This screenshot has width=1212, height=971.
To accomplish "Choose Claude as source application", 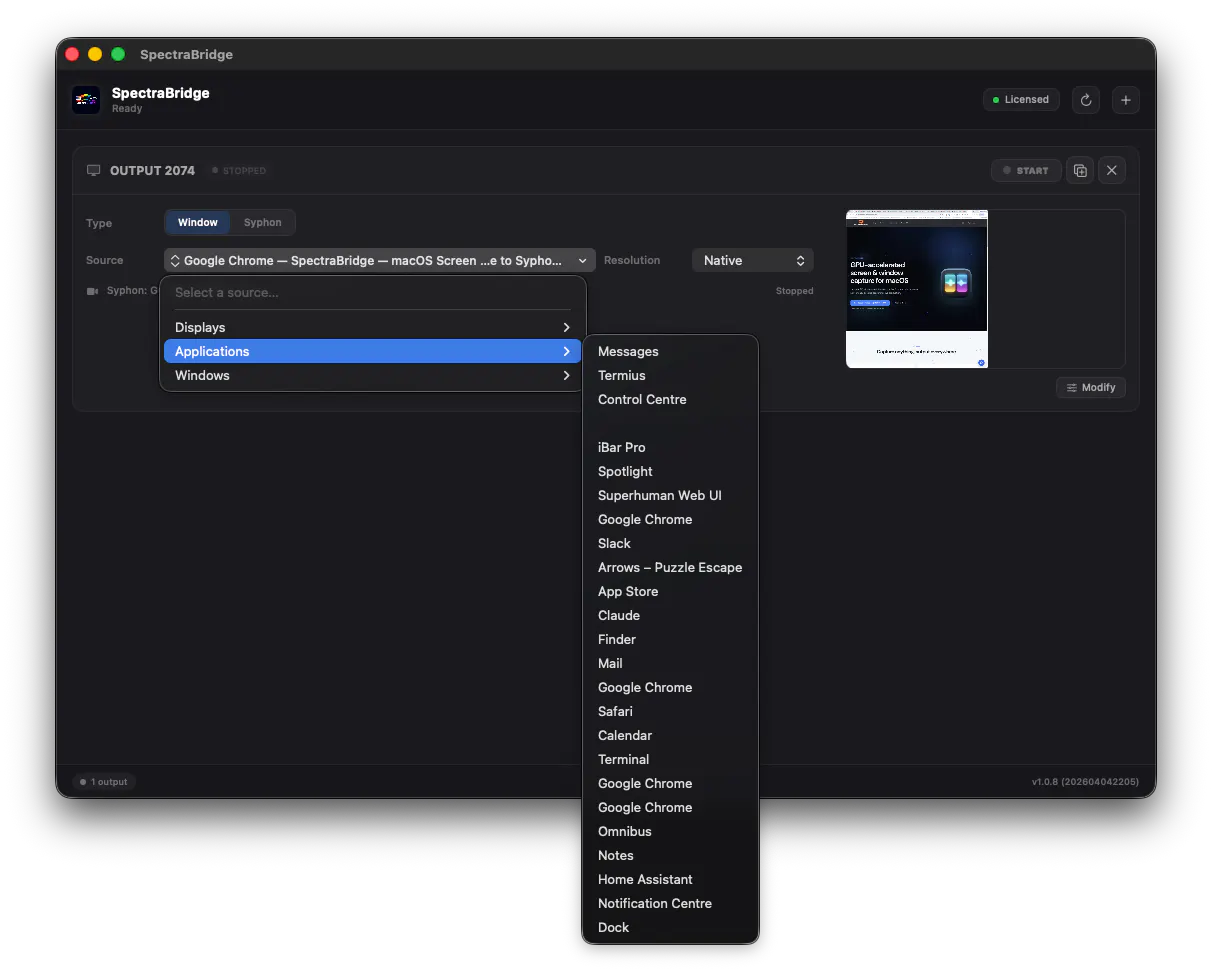I will pos(670,615).
